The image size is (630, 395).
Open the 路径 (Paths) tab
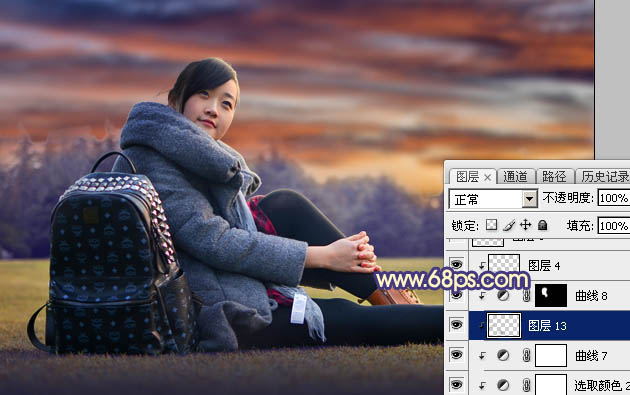coord(554,176)
